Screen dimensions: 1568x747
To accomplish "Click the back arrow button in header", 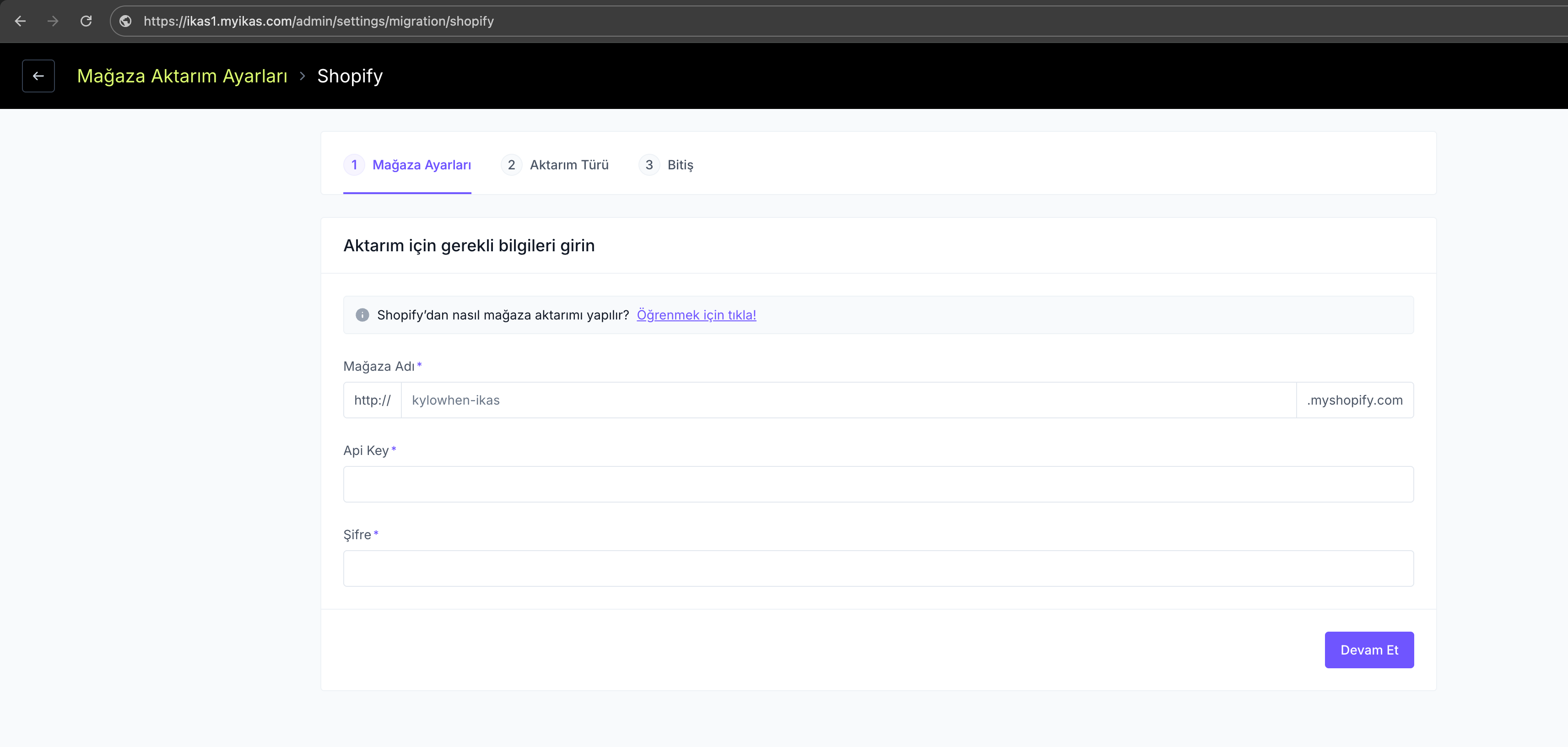I will [38, 76].
